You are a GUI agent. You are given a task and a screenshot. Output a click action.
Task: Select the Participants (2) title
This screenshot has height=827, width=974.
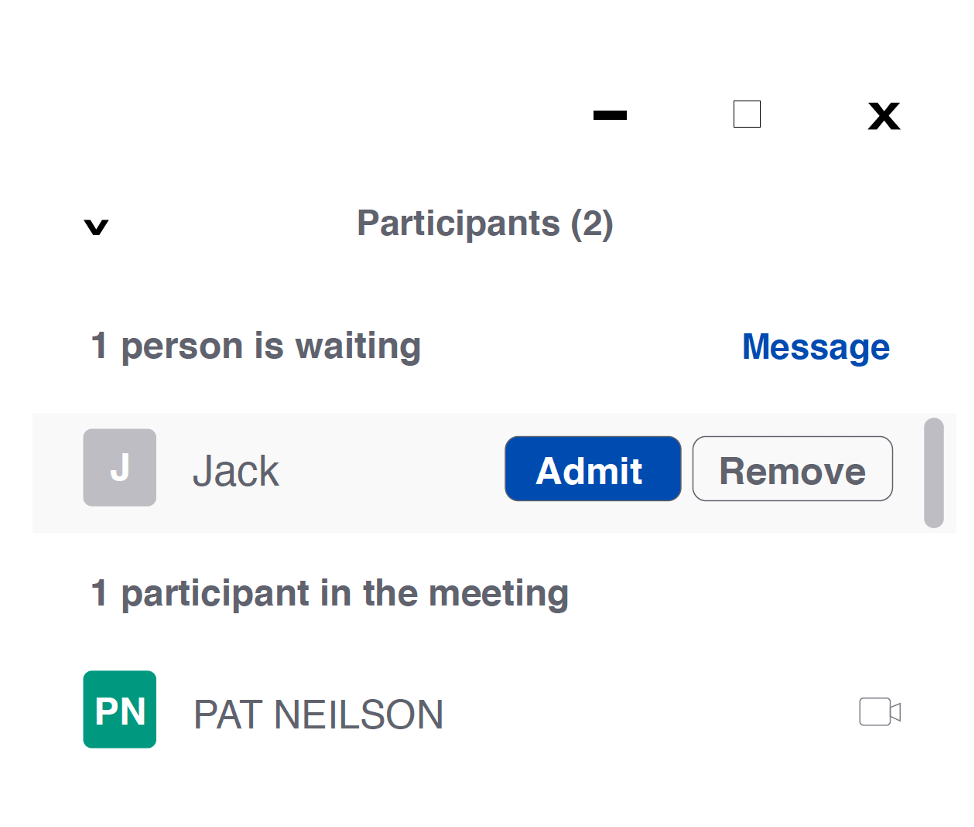485,224
